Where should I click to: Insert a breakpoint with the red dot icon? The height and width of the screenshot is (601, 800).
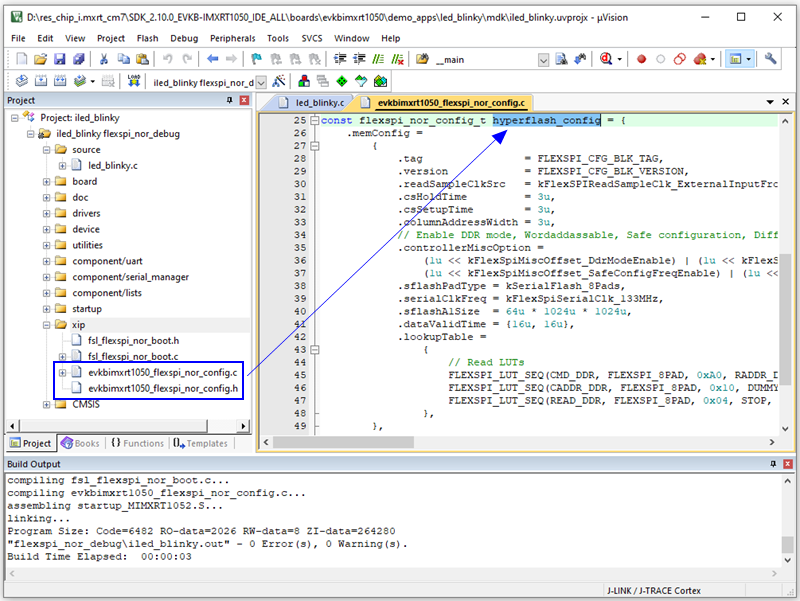click(x=641, y=60)
